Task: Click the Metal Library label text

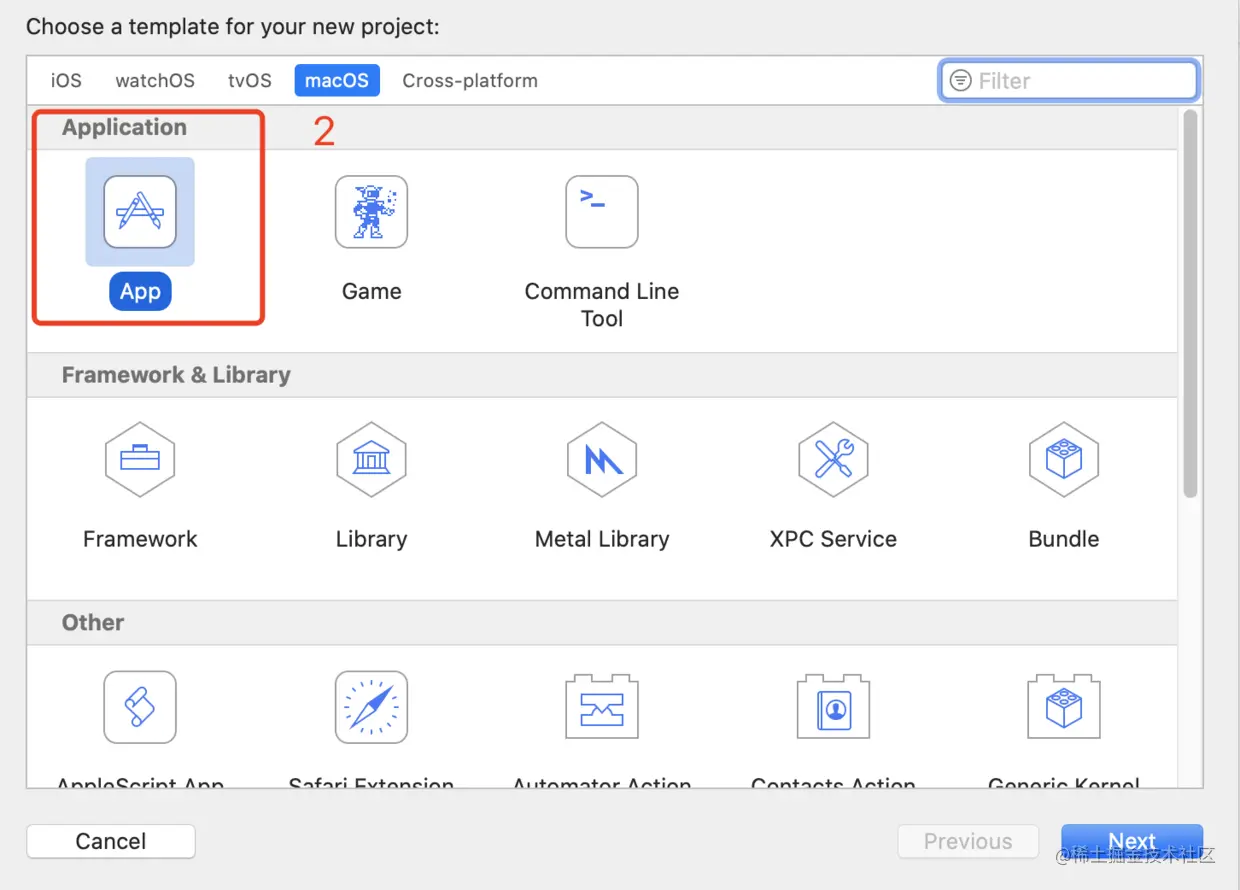Action: (602, 539)
